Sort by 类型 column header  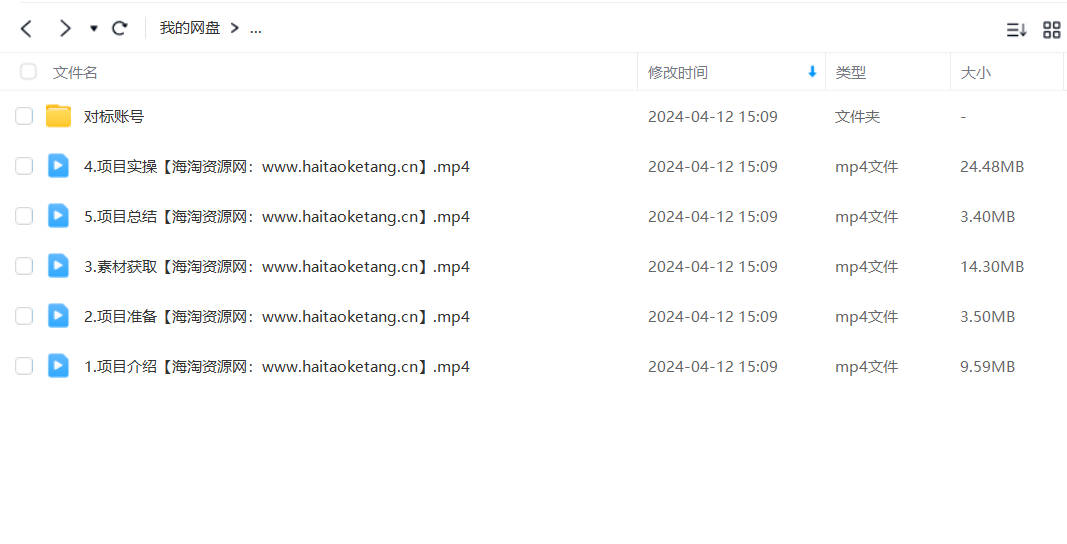click(851, 72)
